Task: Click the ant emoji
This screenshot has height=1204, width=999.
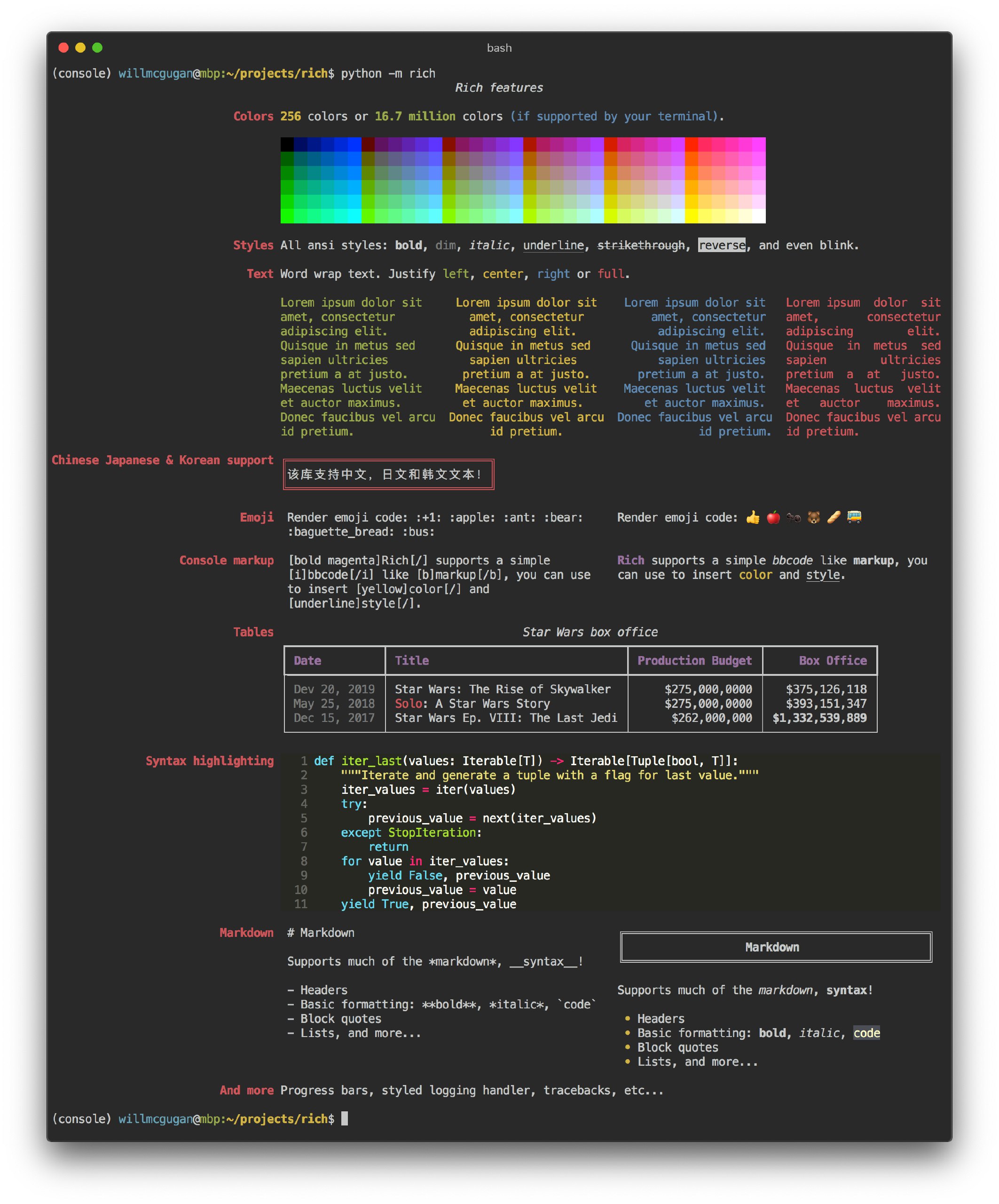Action: tap(793, 517)
